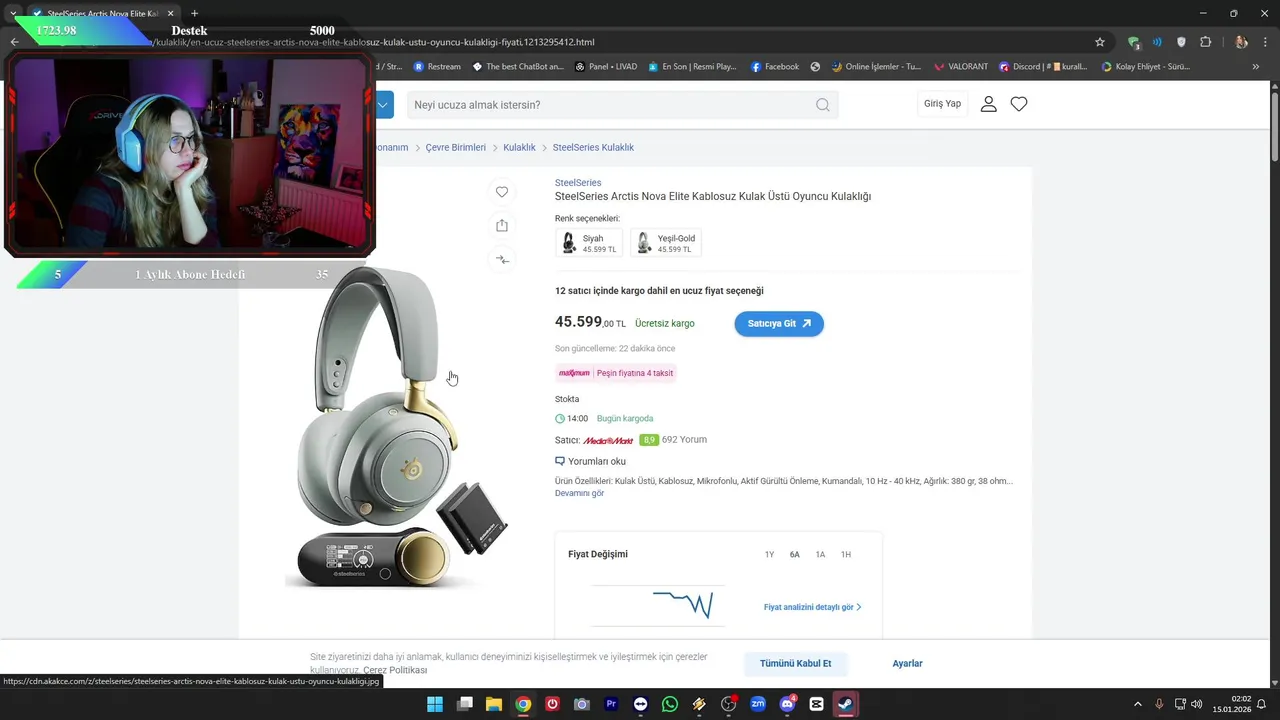Screen dimensions: 1280x720
Task: Open the Kolay Ehliyet bookmark
Action: 1146,67
